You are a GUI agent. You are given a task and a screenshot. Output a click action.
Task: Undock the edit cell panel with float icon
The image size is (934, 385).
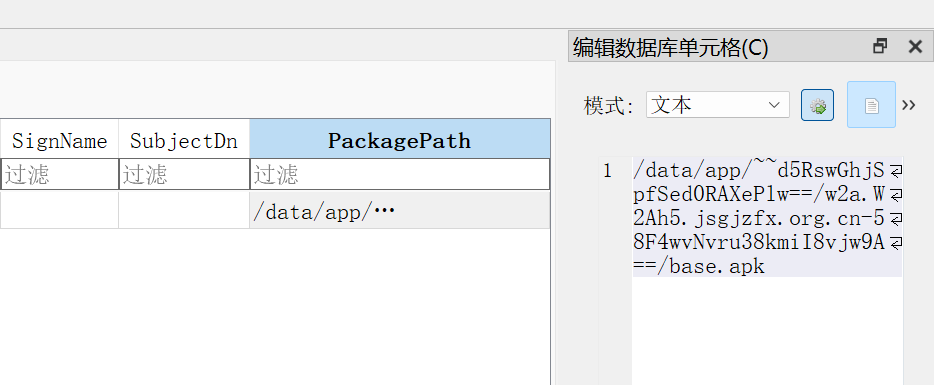pos(880,46)
